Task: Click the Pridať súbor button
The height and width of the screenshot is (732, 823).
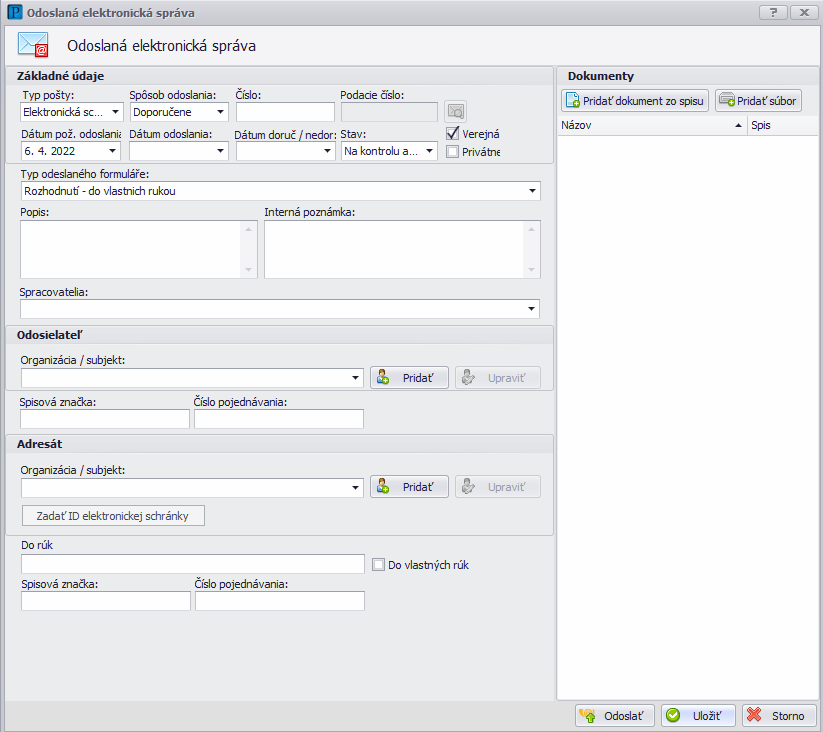Action: [x=758, y=101]
